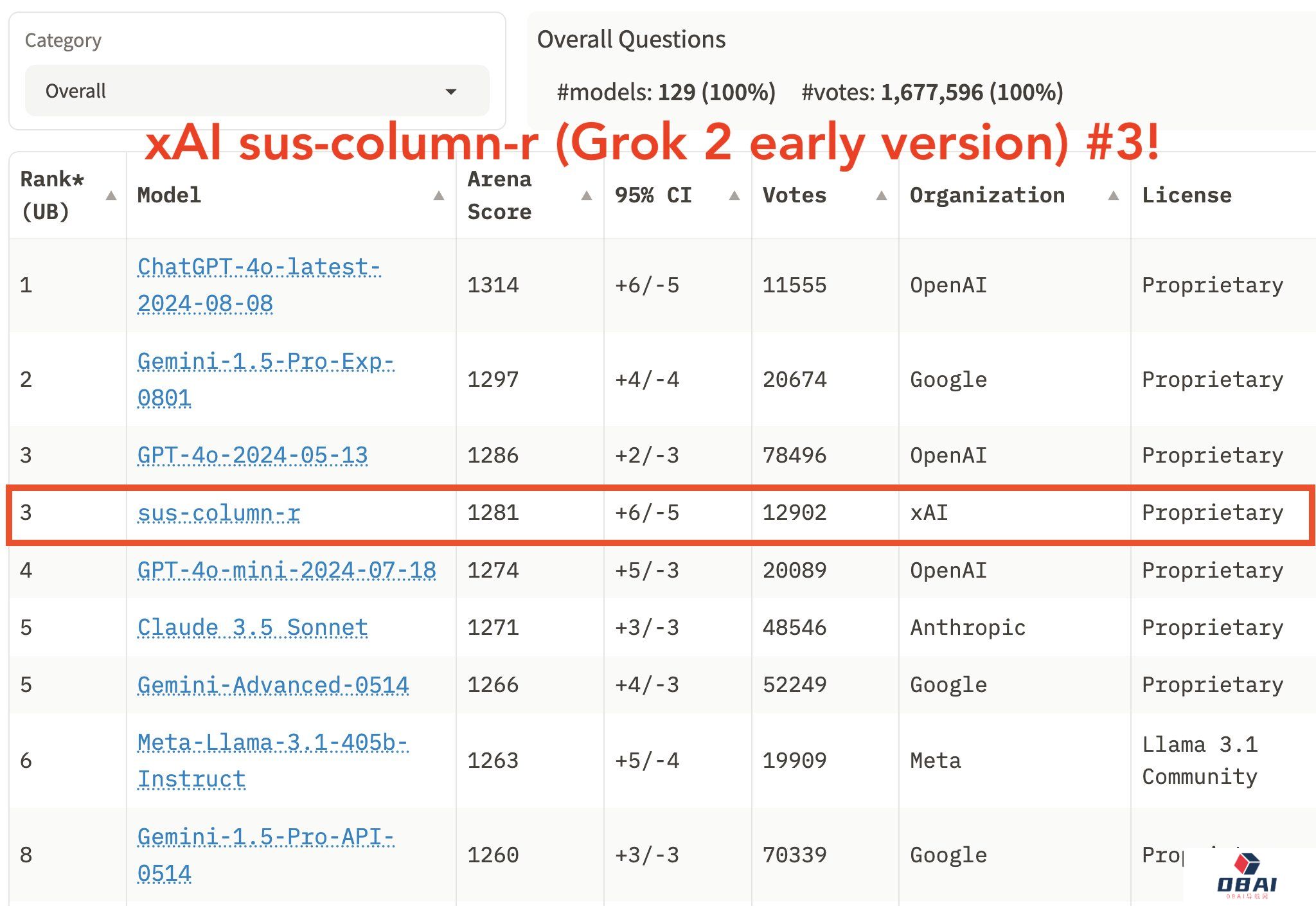
Task: Open the Category Overall dropdown
Action: 257,91
